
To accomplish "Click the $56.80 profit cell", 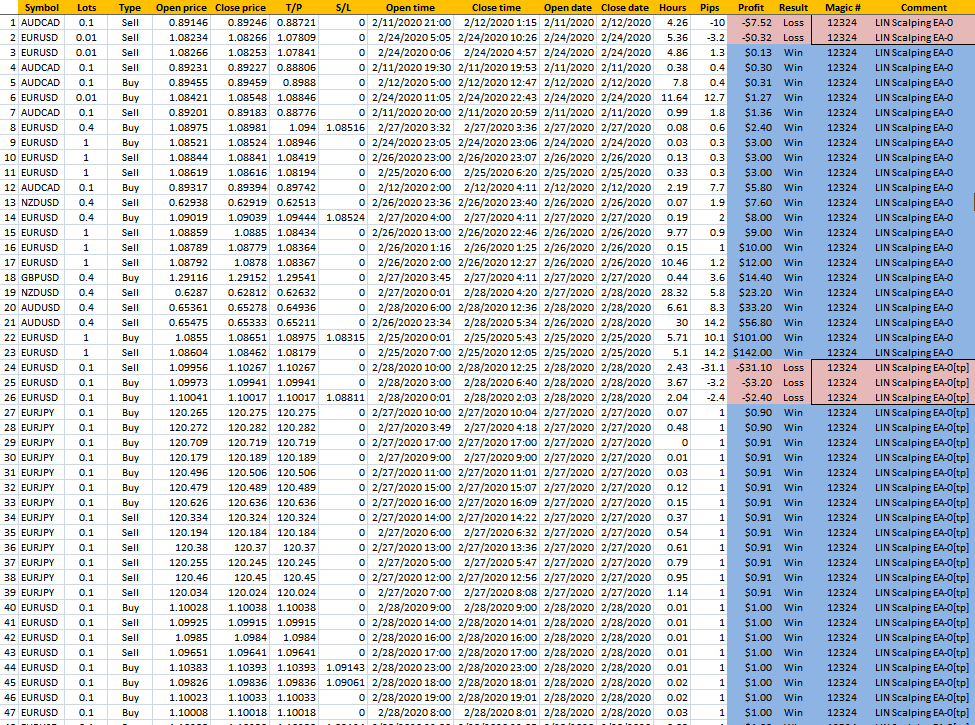I will (751, 323).
